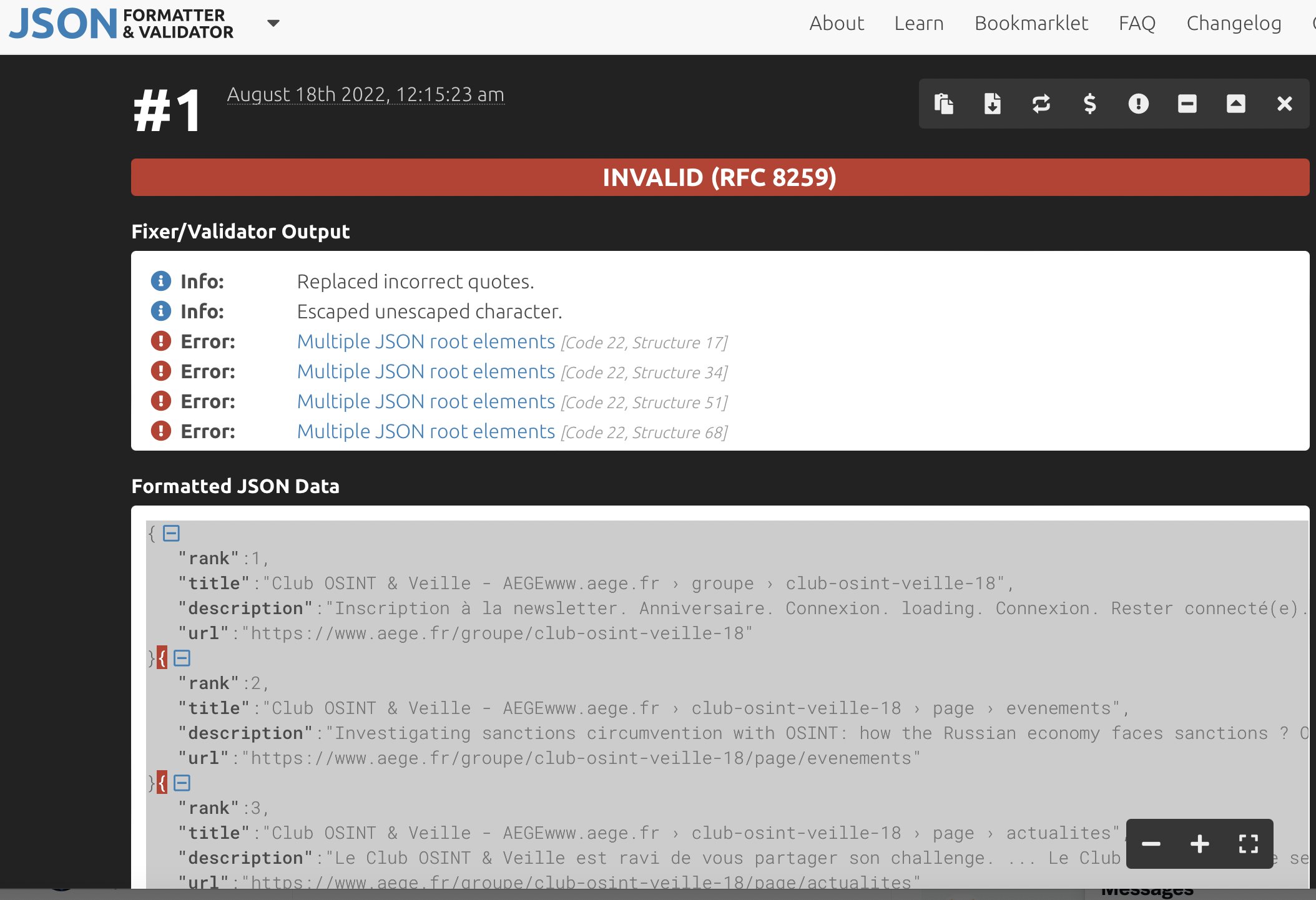
Task: Click the download file icon
Action: [992, 104]
